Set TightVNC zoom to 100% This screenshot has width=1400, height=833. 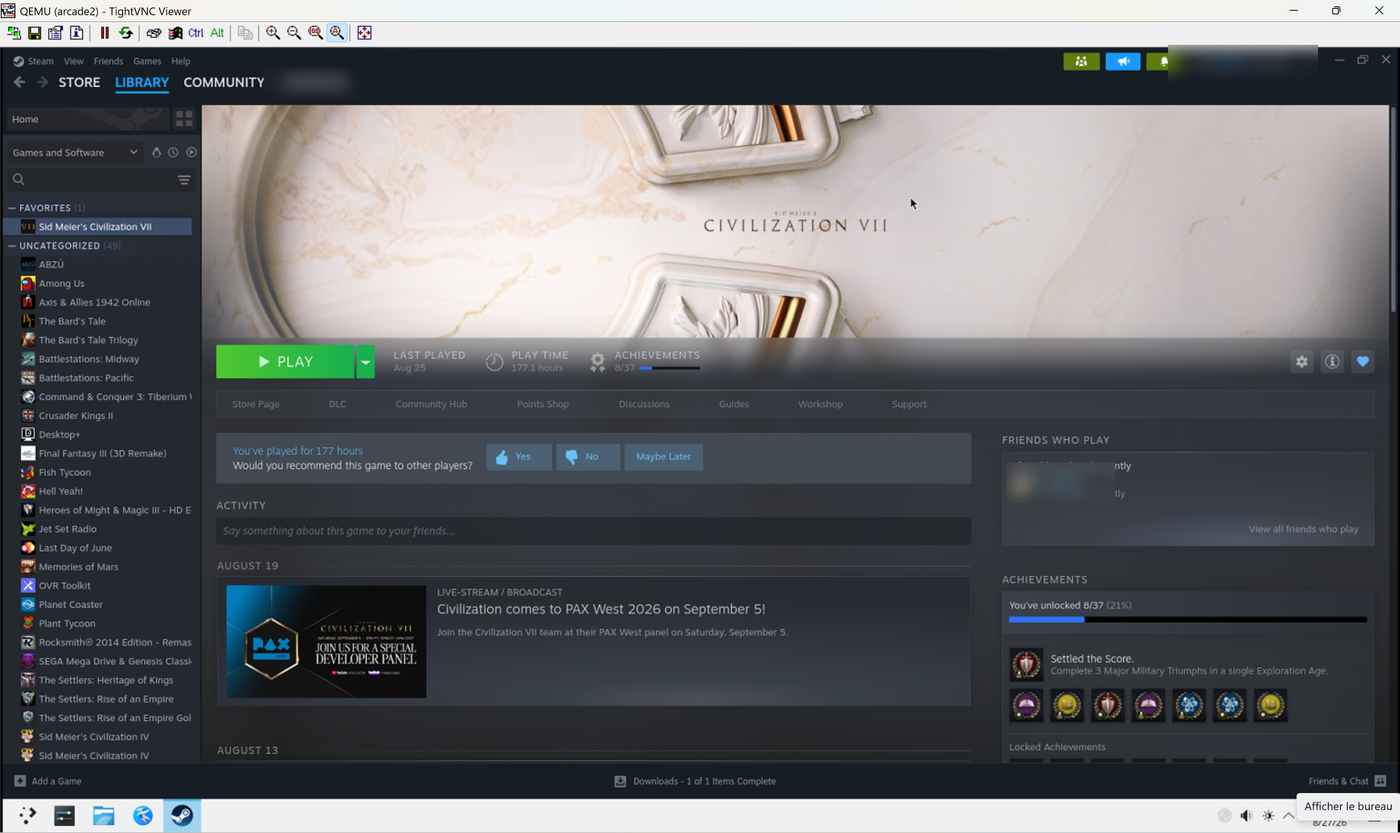point(315,33)
